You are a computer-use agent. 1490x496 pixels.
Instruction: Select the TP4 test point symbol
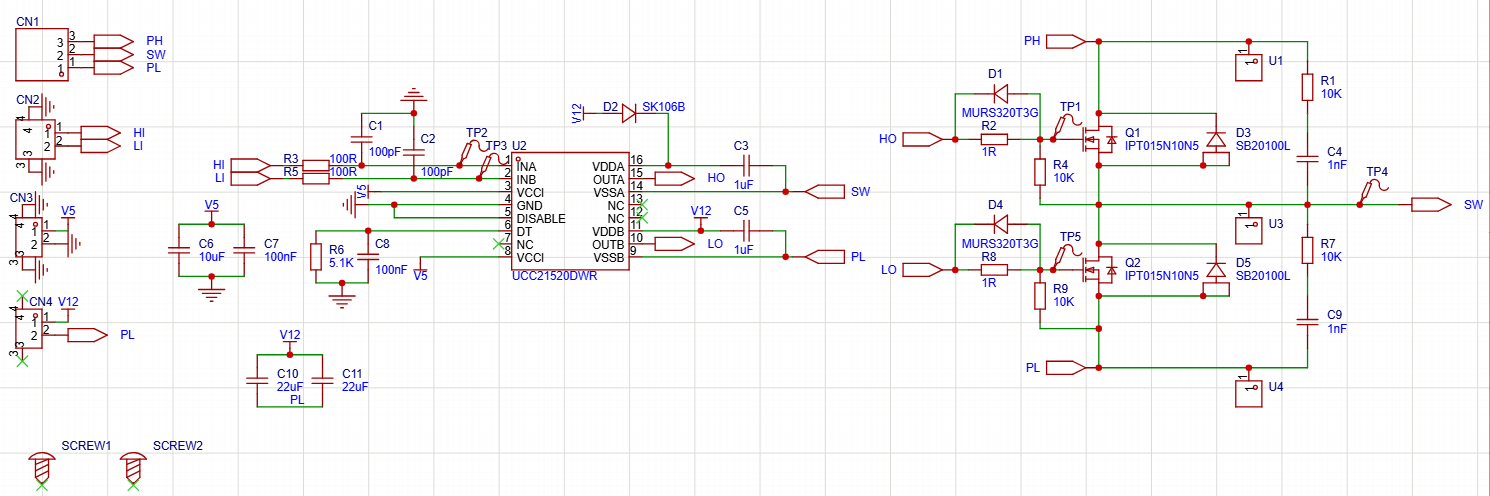1374,190
